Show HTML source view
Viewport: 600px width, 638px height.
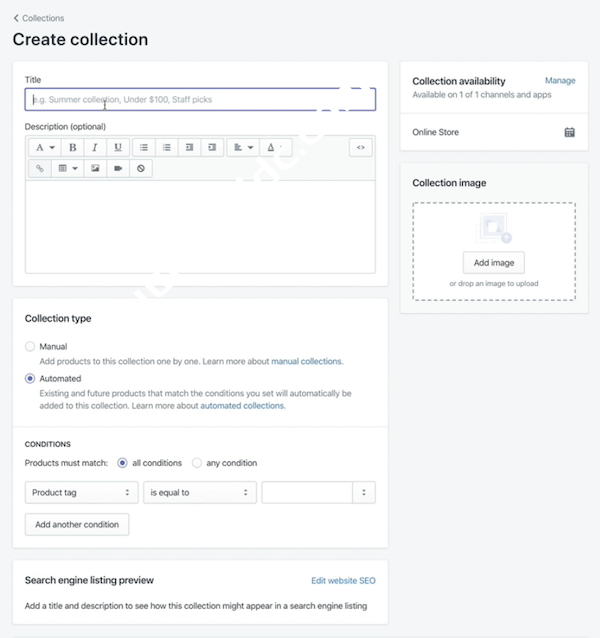point(361,148)
